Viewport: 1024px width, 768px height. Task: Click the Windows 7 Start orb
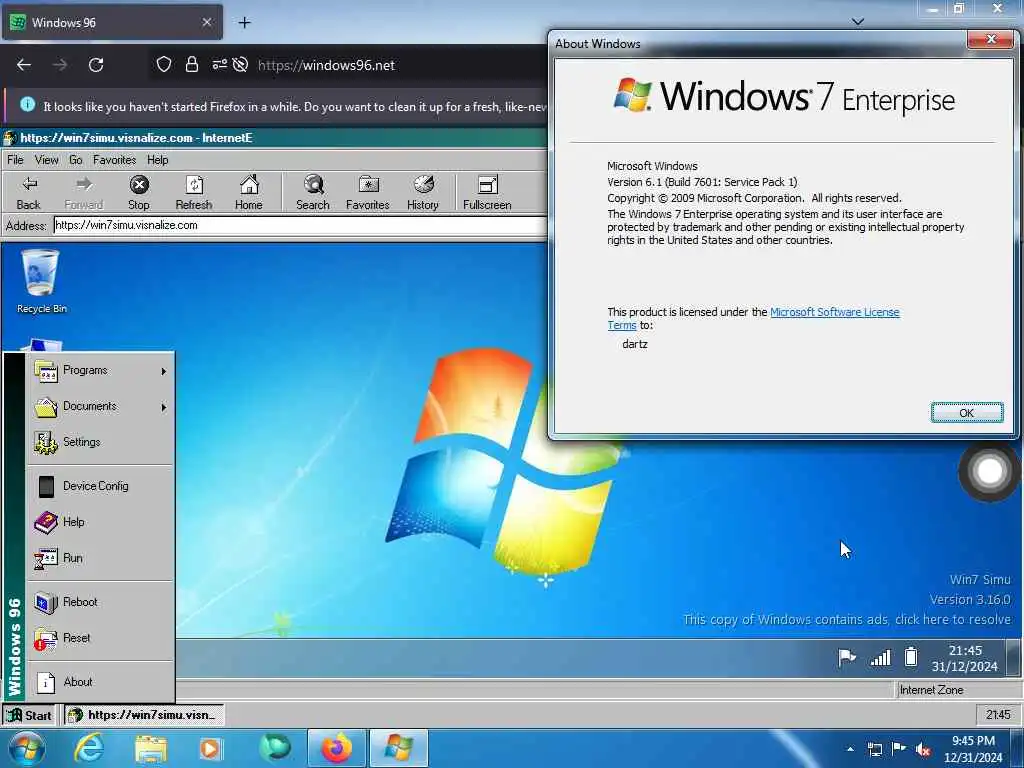coord(27,749)
